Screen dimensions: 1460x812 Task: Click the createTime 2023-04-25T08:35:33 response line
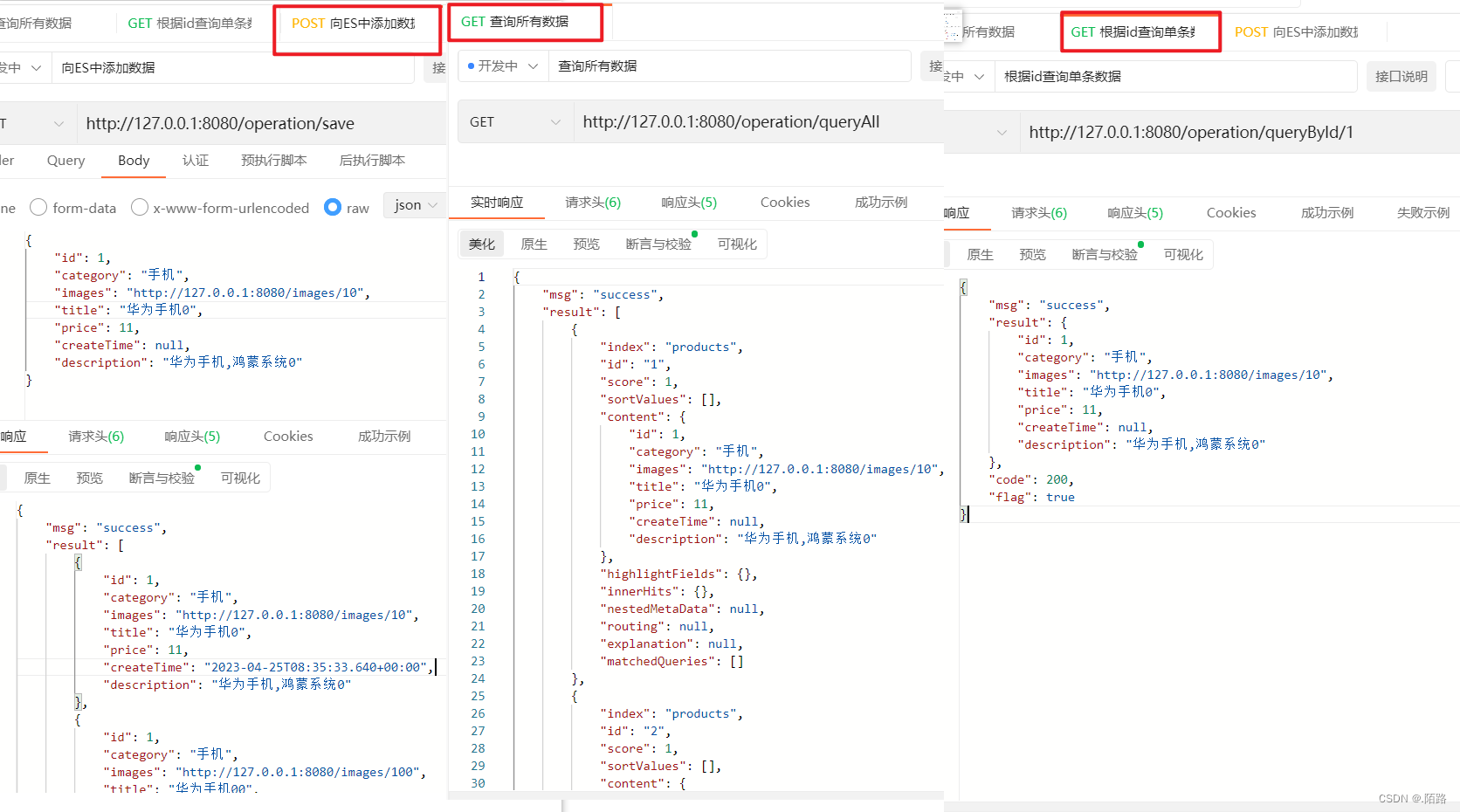pyautogui.click(x=268, y=667)
